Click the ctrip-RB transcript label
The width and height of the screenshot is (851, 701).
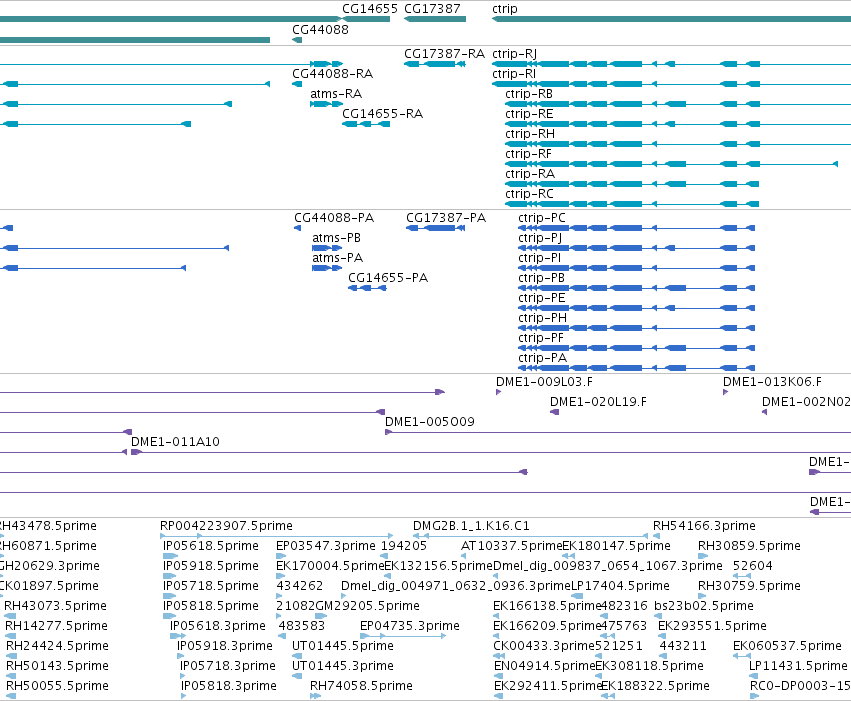(x=529, y=94)
